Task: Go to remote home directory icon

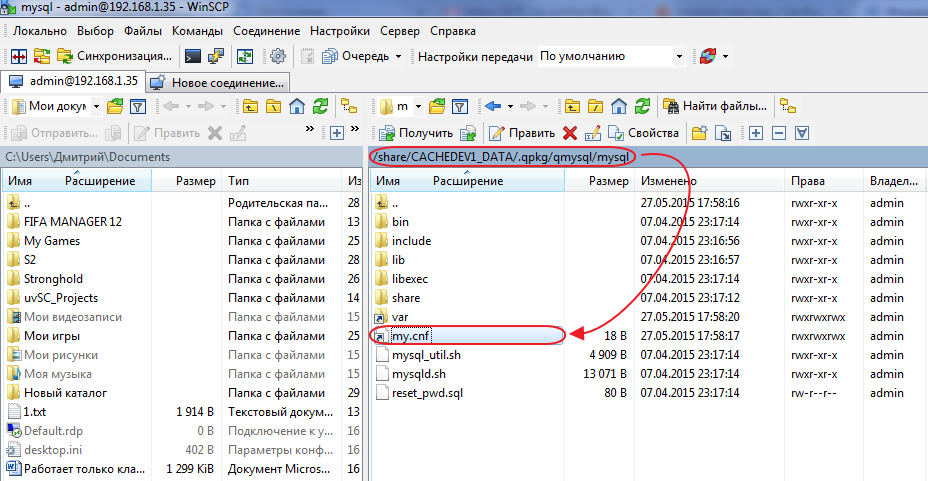Action: pyautogui.click(x=619, y=106)
